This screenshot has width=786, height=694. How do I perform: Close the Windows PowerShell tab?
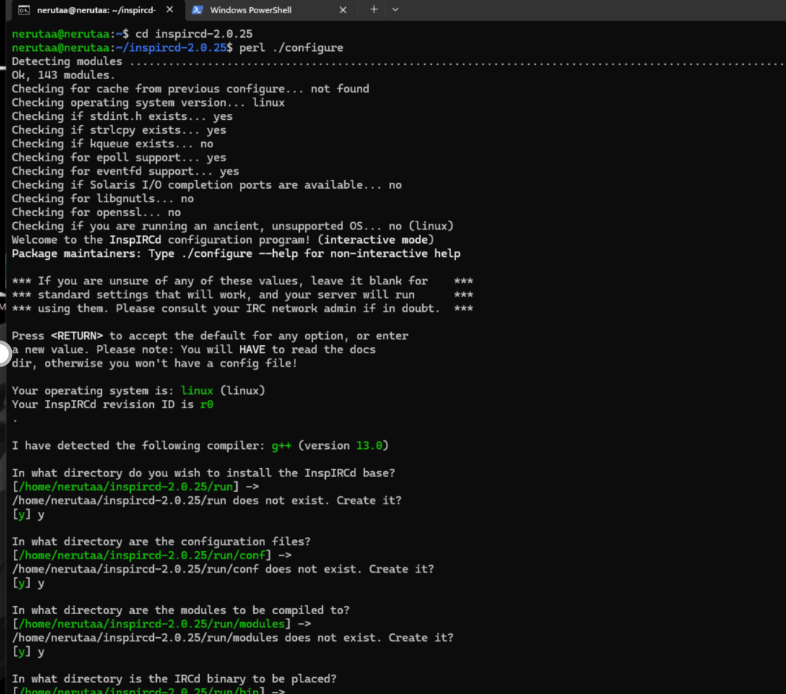343,10
